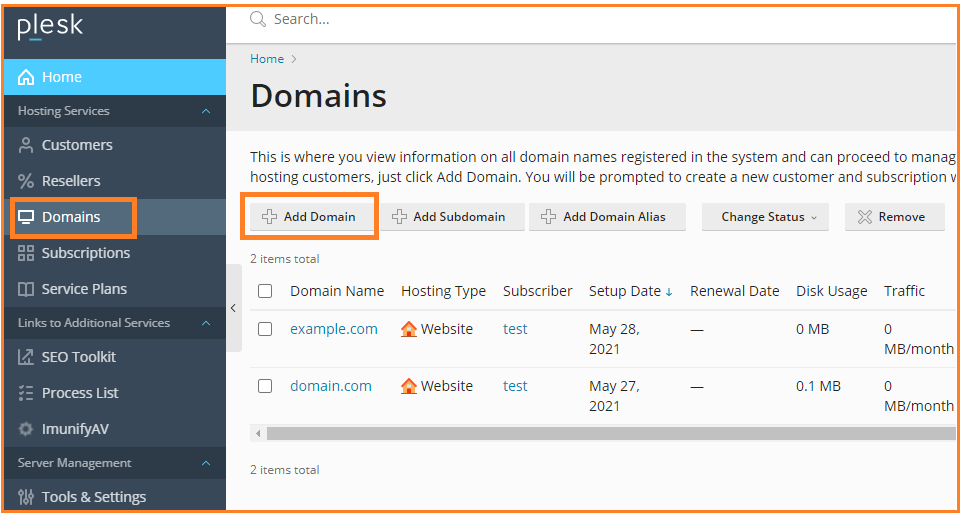
Task: Sort by Setup Date column header
Action: point(625,291)
